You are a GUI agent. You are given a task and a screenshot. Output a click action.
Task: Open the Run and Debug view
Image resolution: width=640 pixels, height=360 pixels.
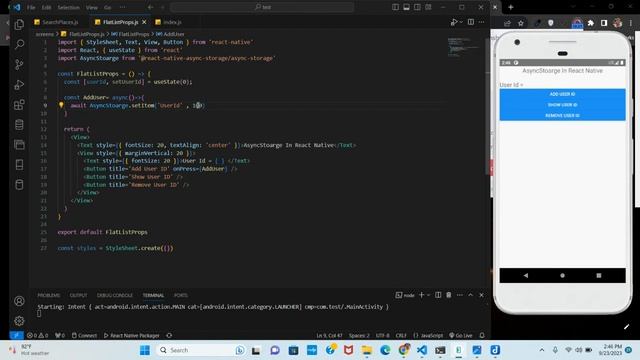click(x=19, y=84)
